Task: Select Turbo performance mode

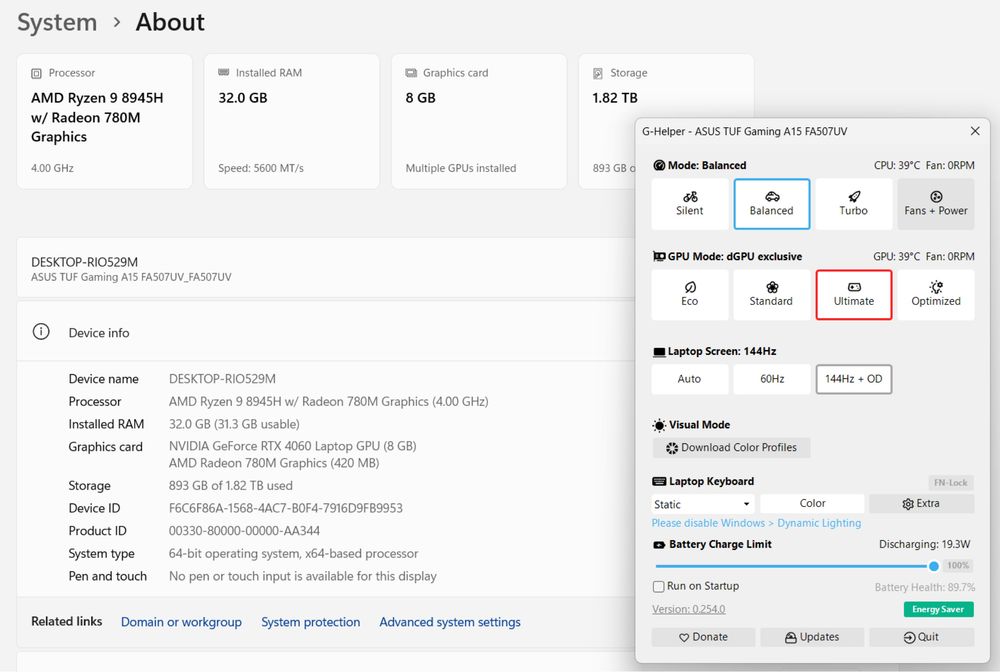Action: point(853,204)
